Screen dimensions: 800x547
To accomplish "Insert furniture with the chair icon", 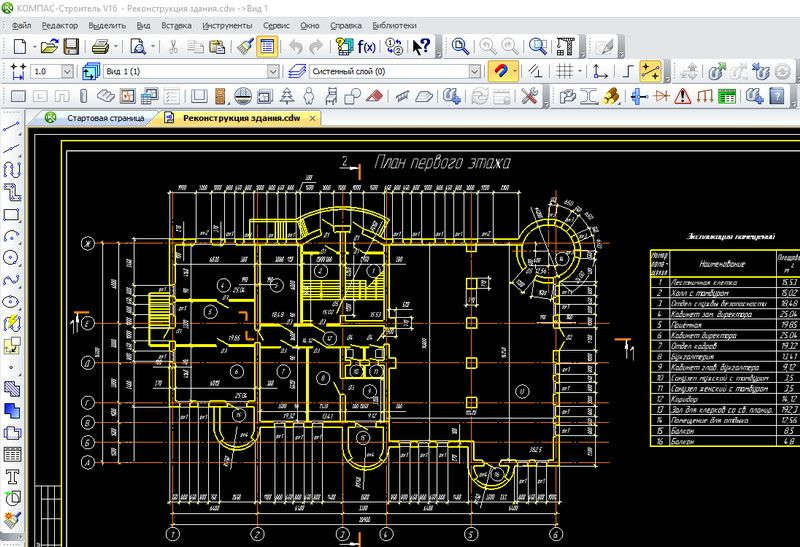I will 331,95.
